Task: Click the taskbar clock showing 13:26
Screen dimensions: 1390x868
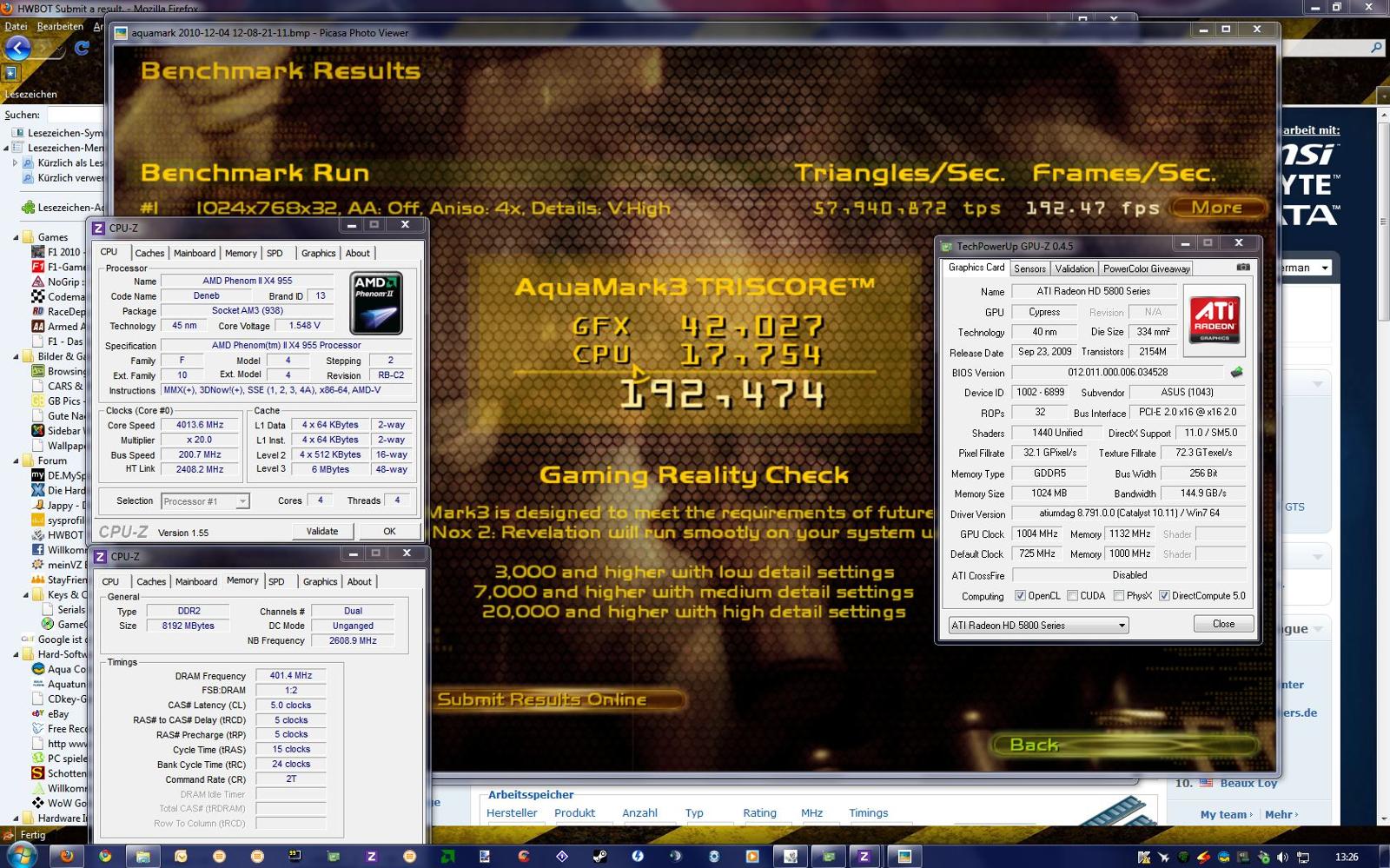Action: pyautogui.click(x=1347, y=857)
